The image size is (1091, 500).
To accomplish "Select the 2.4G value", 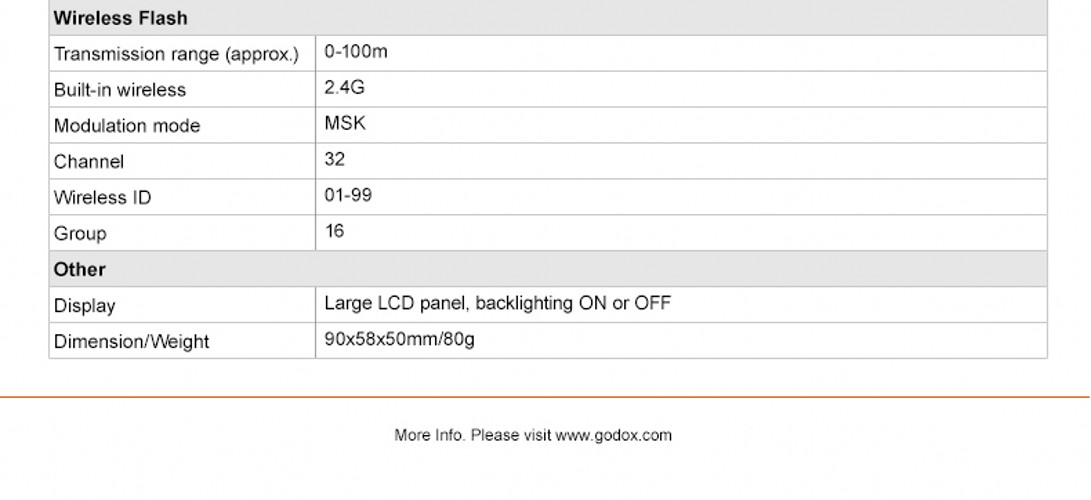I will click(344, 88).
